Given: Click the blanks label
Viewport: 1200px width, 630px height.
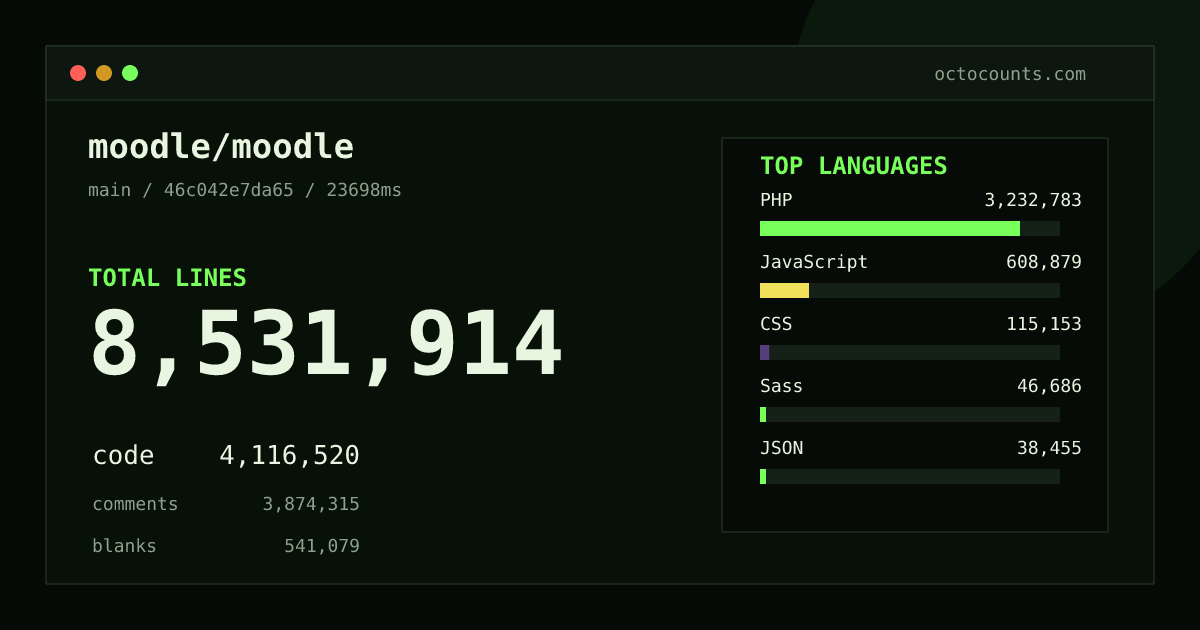Looking at the screenshot, I should click(x=124, y=546).
